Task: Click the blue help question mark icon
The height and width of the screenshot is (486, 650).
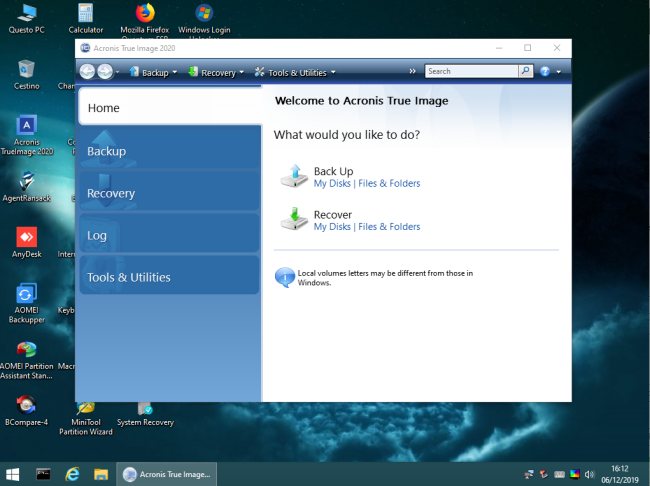Action: [x=545, y=71]
